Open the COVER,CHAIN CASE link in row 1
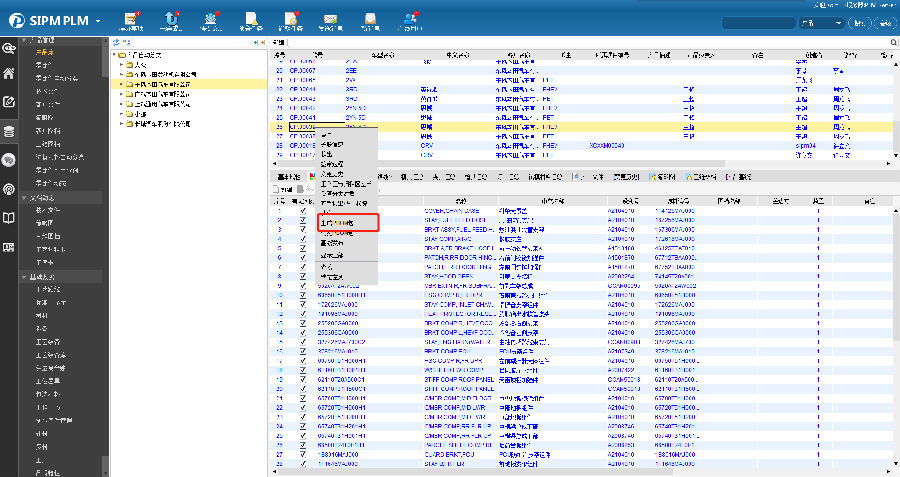Screen dimensions: 900x477 [x=453, y=212]
